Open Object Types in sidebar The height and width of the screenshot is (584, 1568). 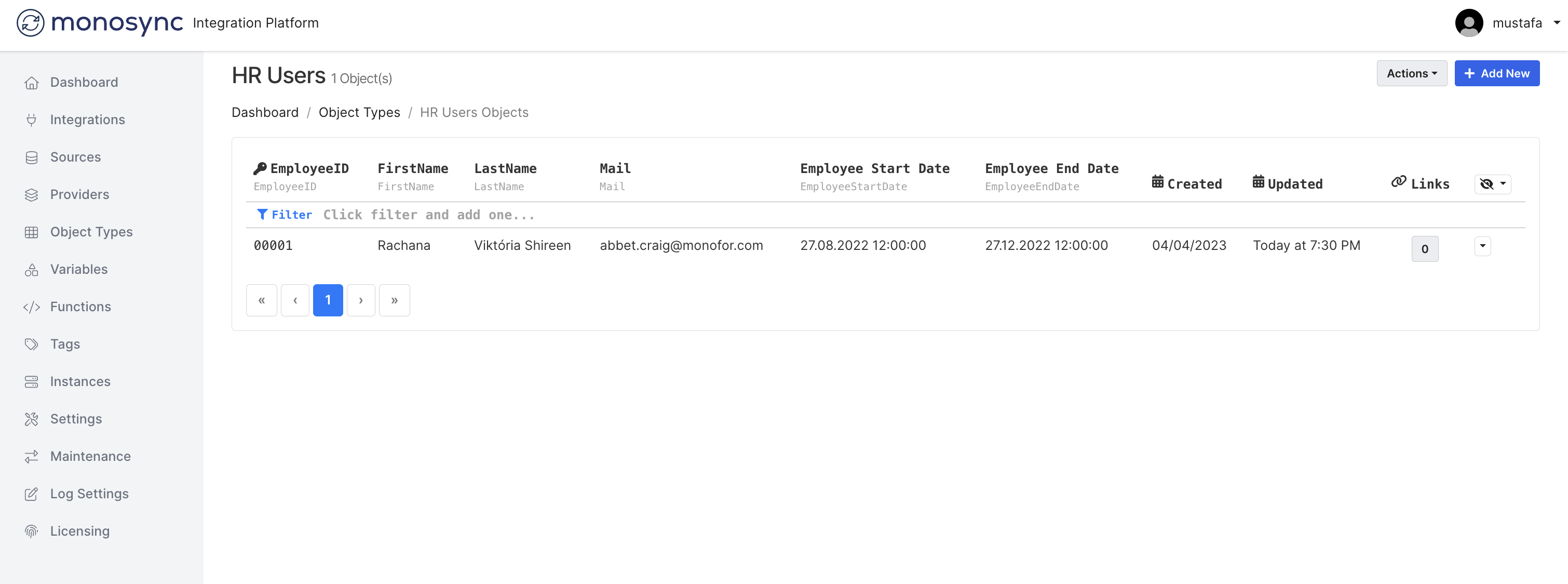pyautogui.click(x=91, y=232)
